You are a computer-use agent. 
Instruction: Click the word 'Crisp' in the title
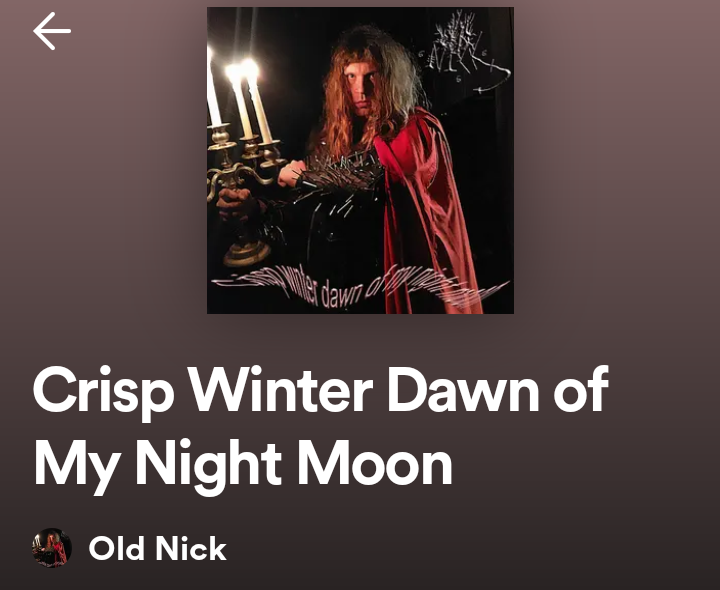coord(104,393)
